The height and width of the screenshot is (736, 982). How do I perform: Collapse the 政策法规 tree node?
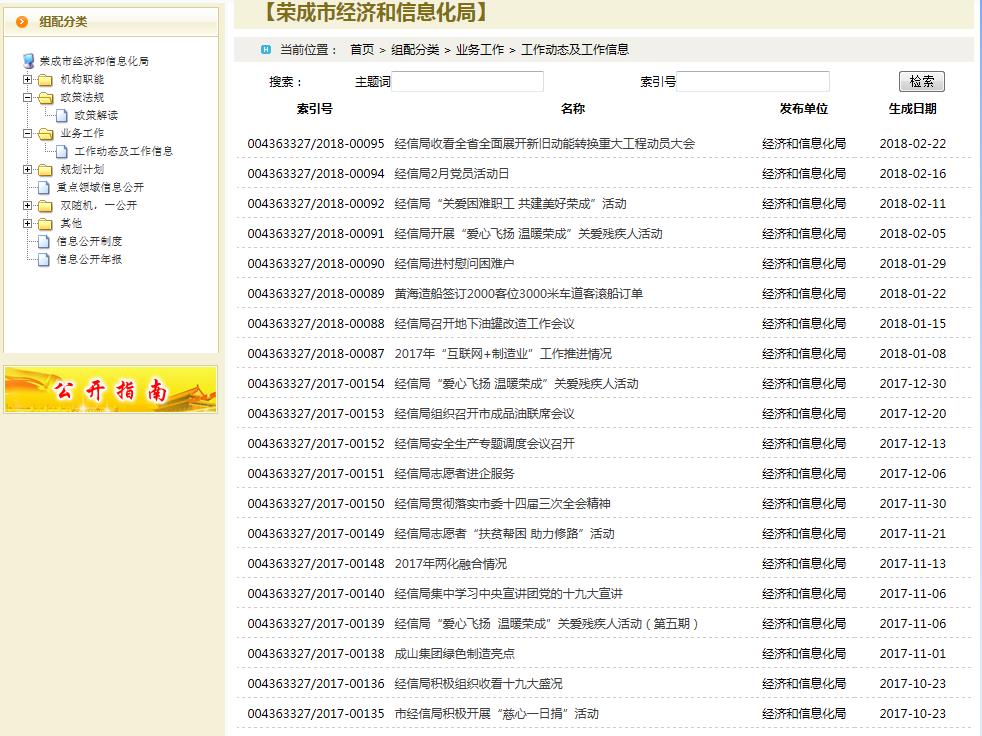tap(28, 98)
